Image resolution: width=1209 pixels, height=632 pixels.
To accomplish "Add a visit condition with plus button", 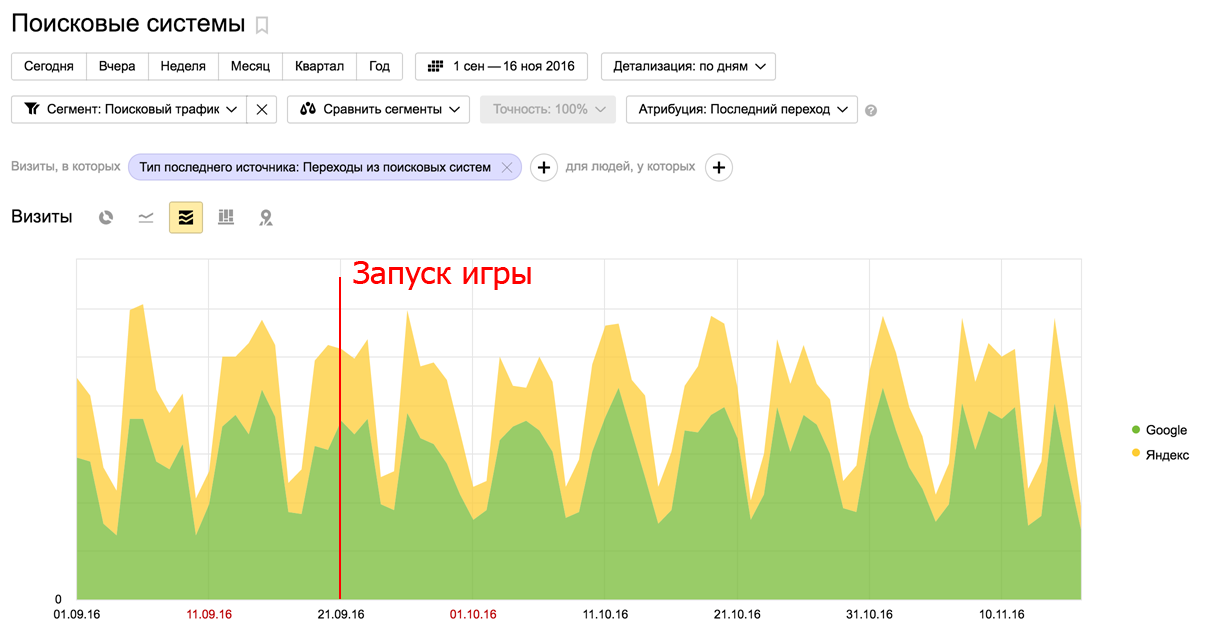I will tap(543, 167).
